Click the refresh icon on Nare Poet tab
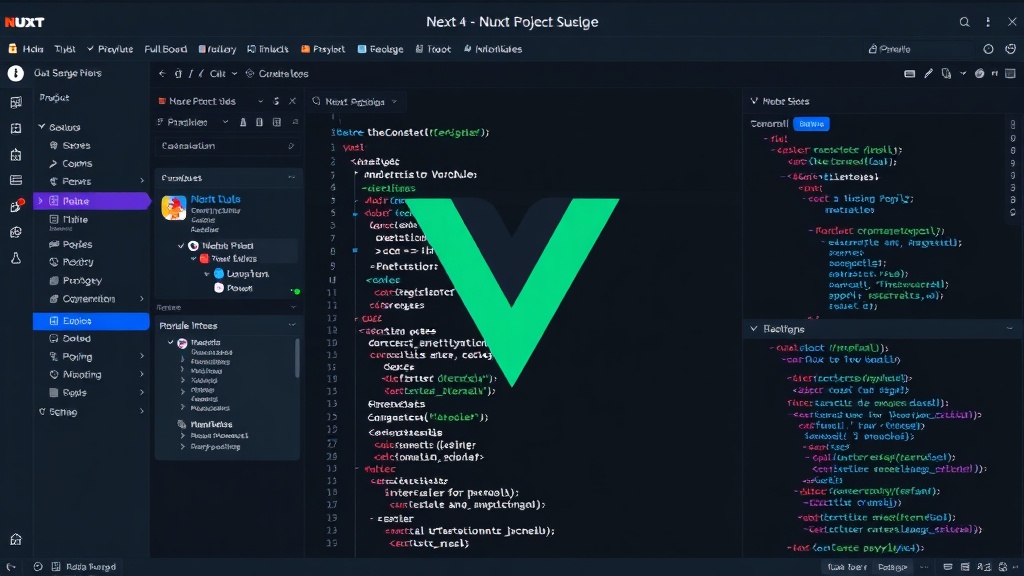 276,101
